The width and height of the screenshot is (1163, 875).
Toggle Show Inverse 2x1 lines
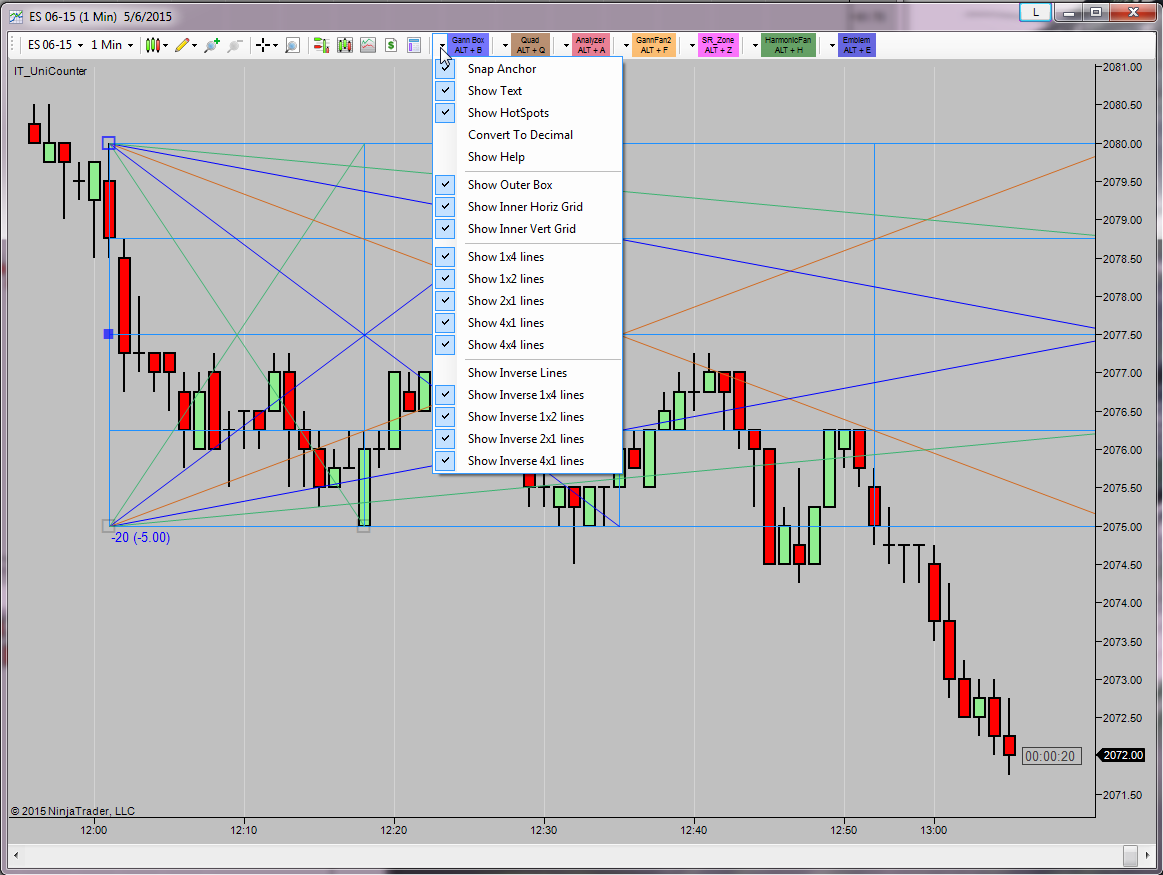pos(527,439)
